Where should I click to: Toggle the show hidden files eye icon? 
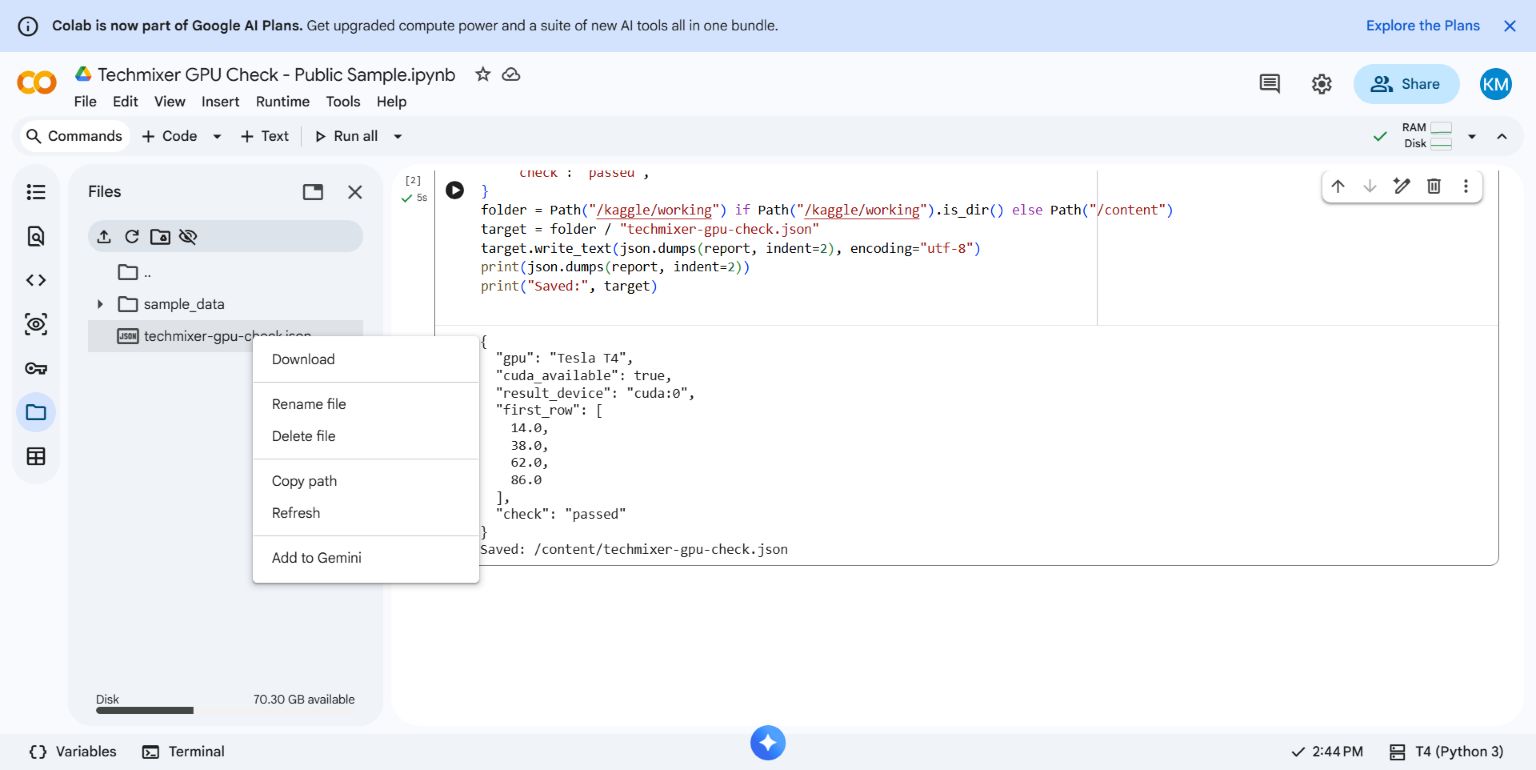(x=188, y=236)
